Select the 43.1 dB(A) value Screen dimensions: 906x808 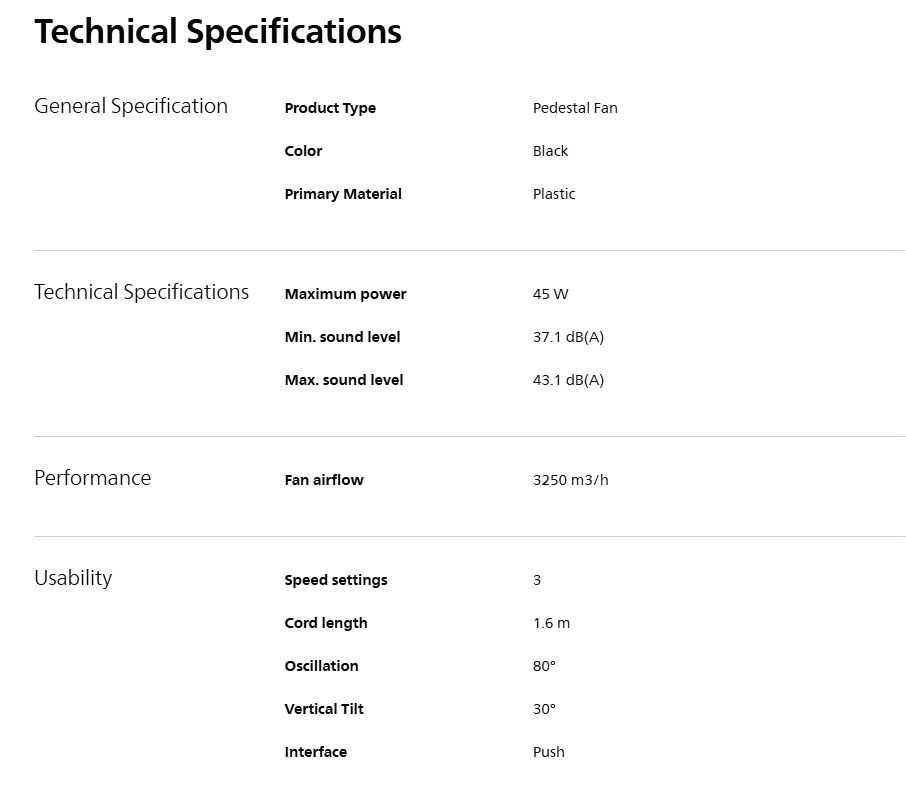568,380
